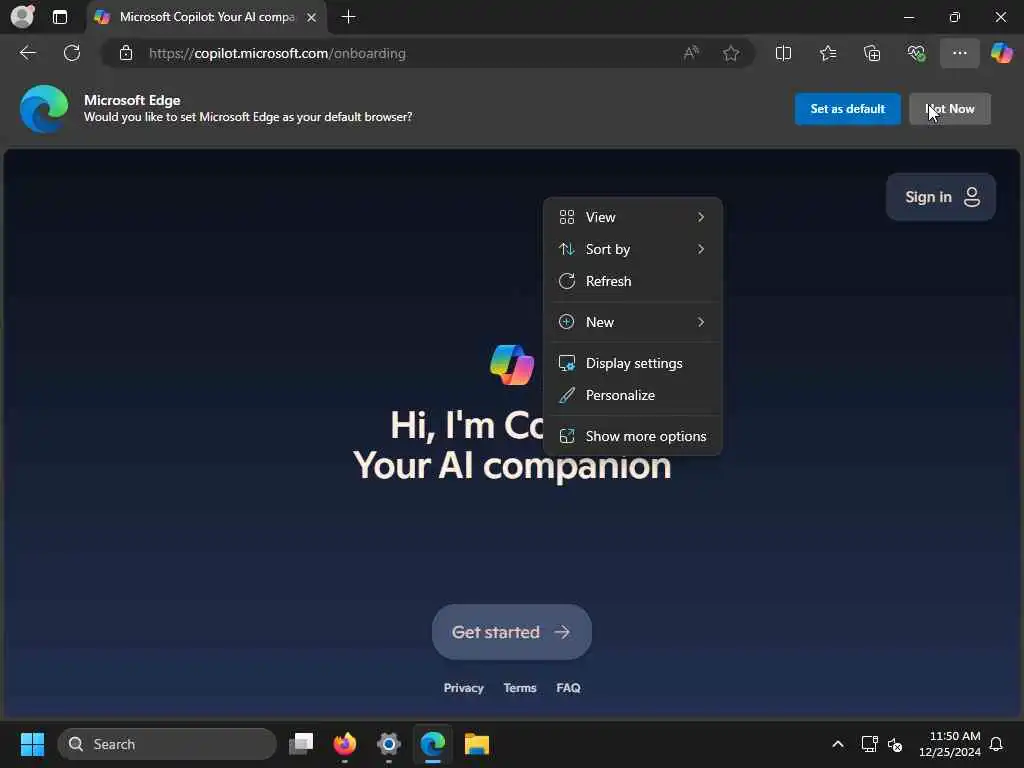
Task: Select Personalize in context menu
Action: (632, 395)
